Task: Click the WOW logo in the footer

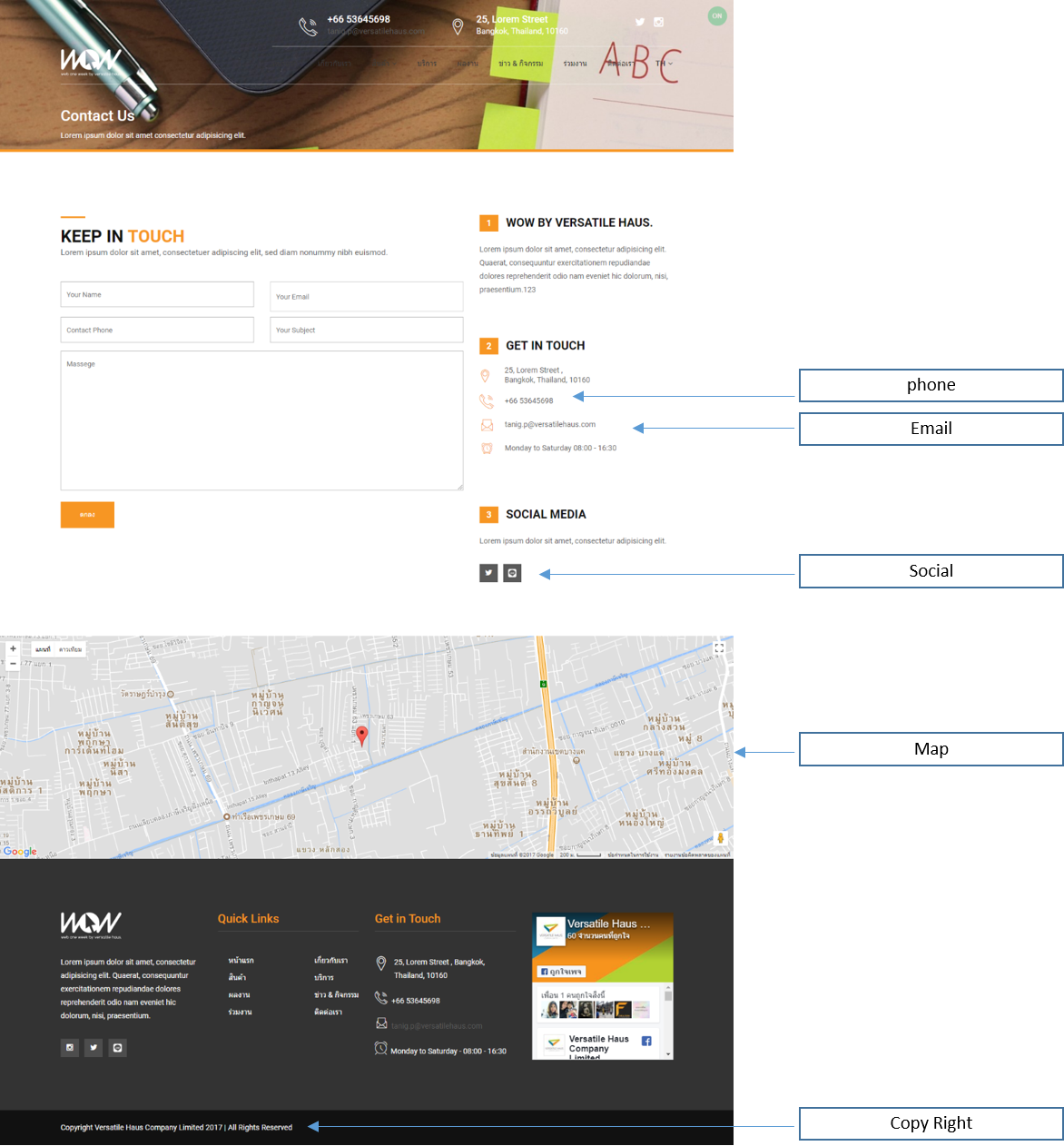Action: click(x=91, y=925)
